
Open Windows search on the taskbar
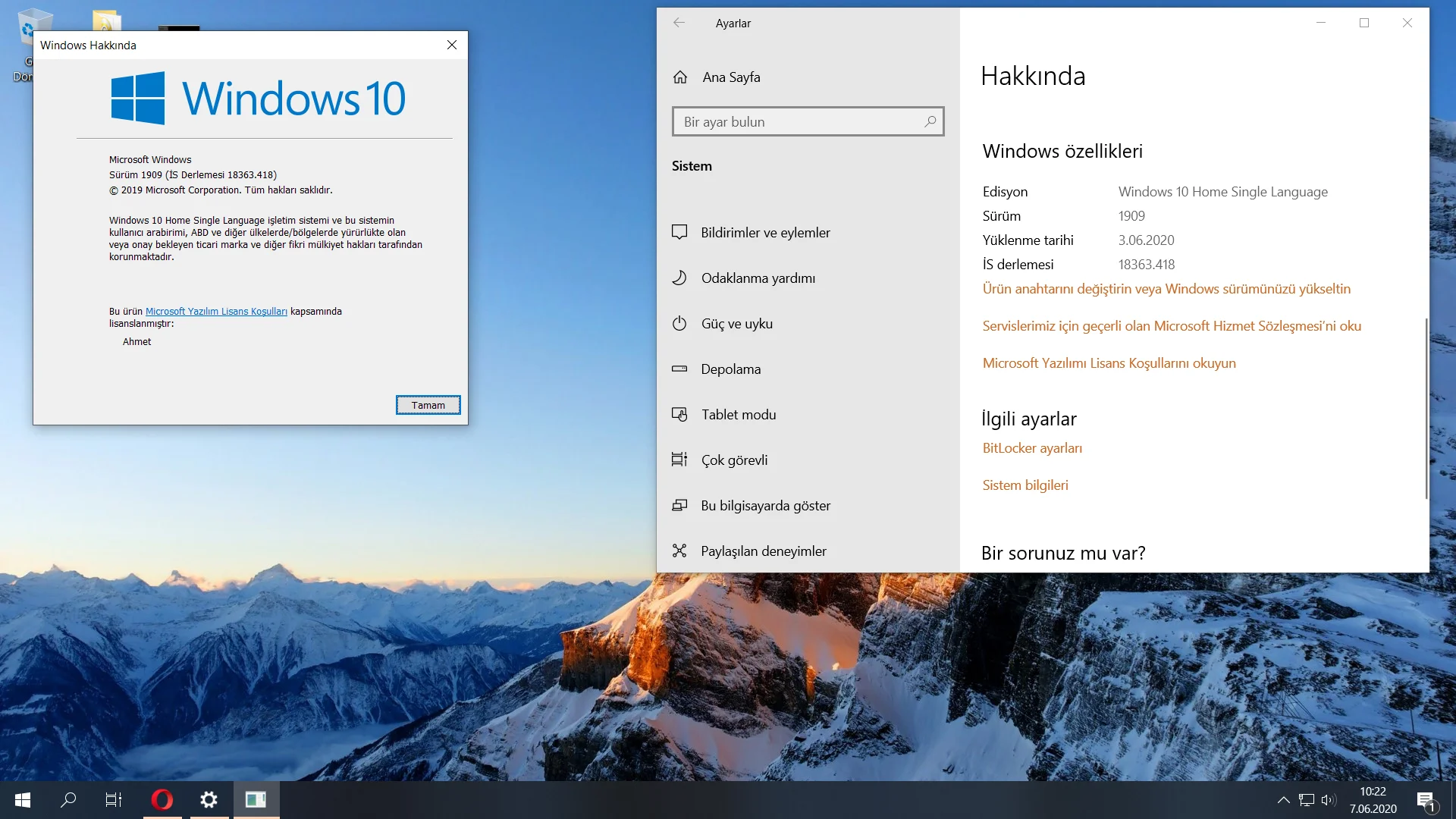coord(67,799)
